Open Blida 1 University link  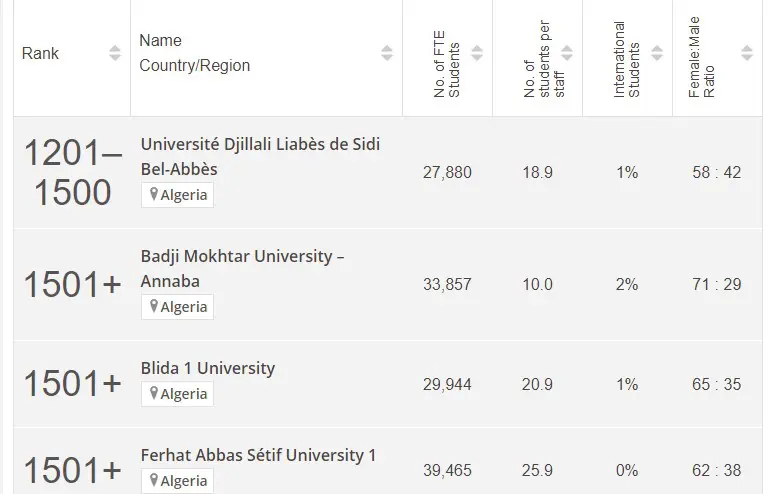tap(208, 368)
